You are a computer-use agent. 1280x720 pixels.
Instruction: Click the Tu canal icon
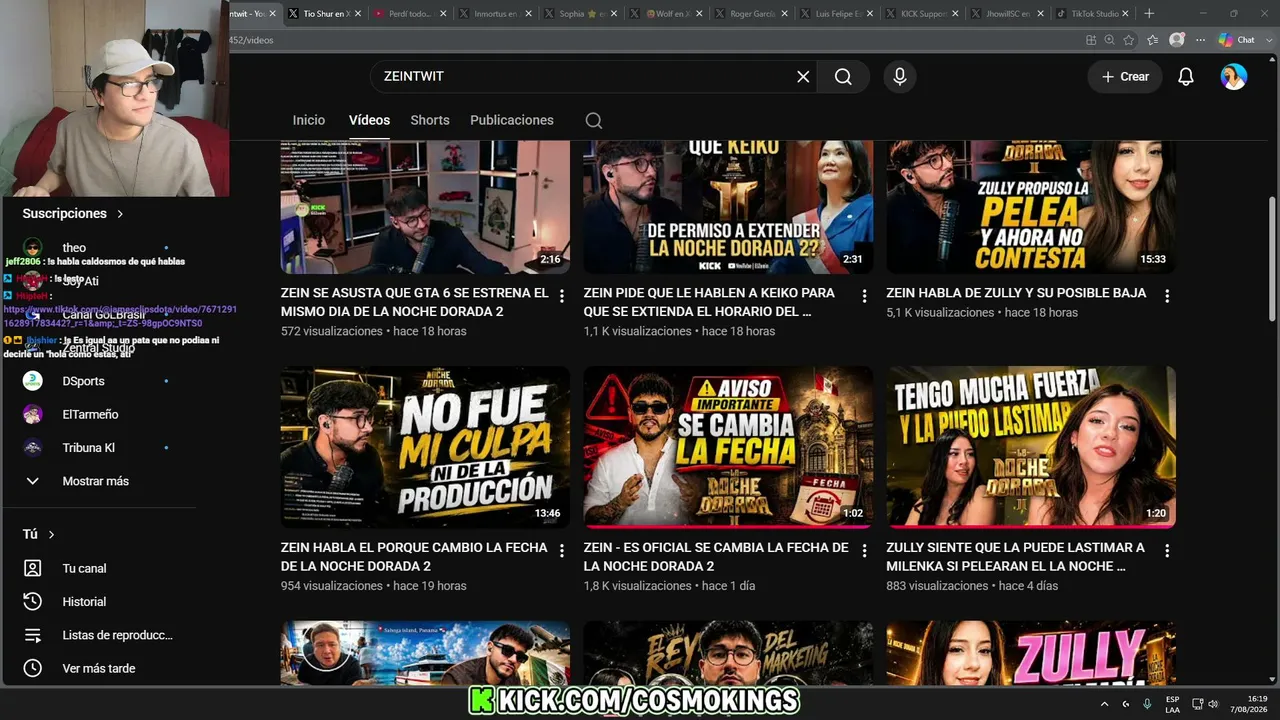click(x=33, y=568)
